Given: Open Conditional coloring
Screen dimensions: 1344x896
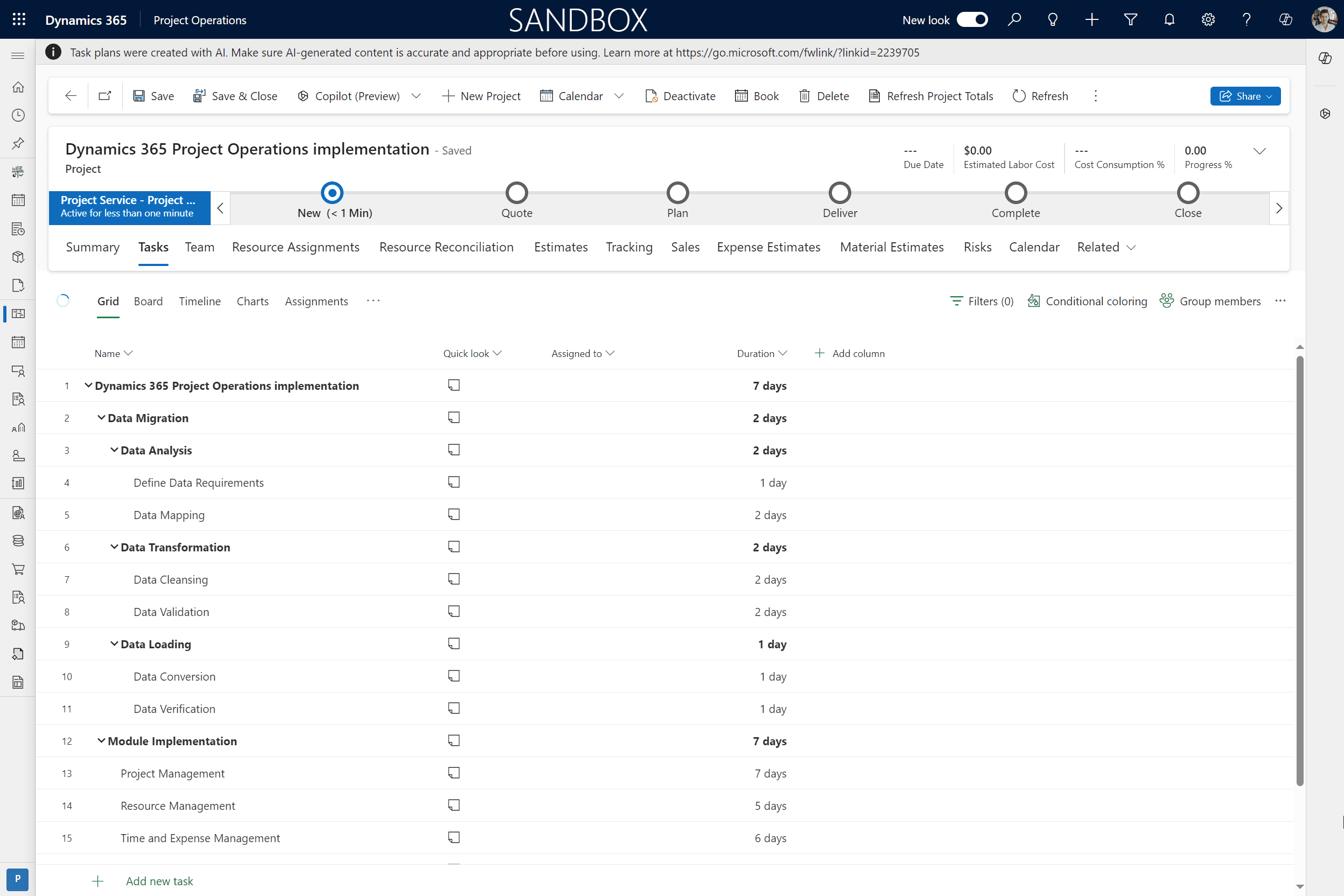Looking at the screenshot, I should pos(1088,301).
